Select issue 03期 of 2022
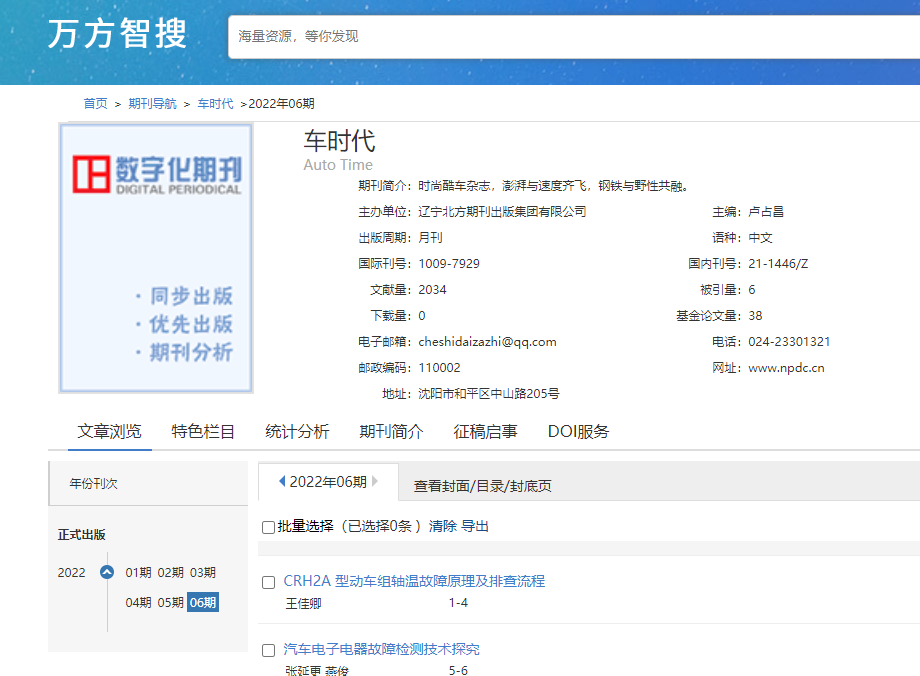 pyautogui.click(x=203, y=572)
